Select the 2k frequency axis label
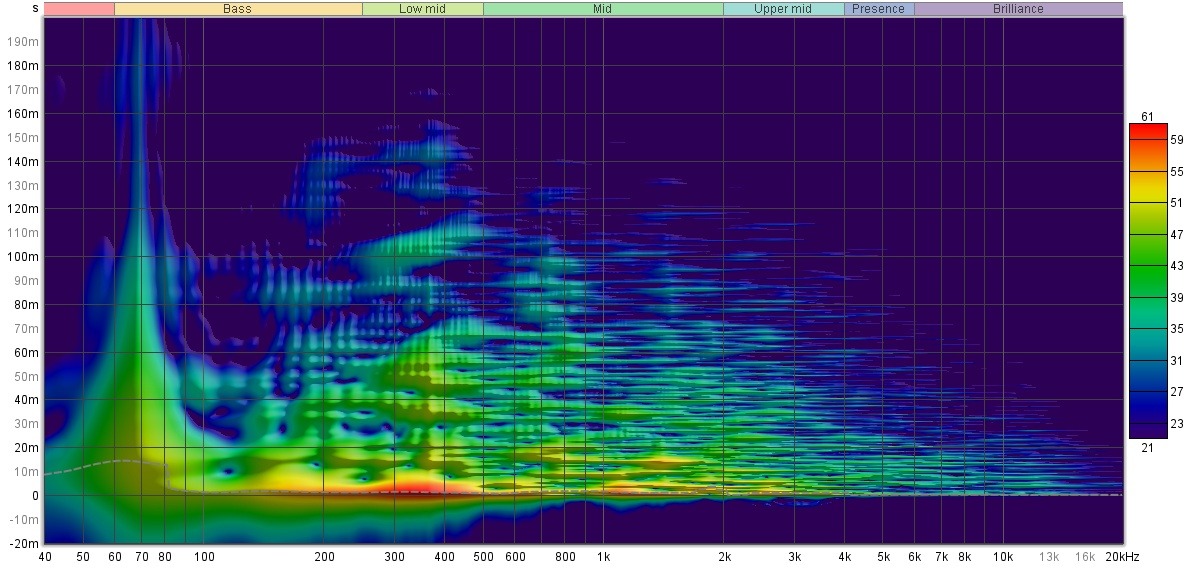 pyautogui.click(x=724, y=557)
